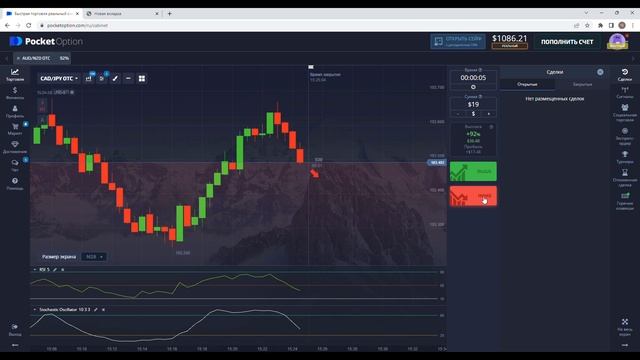The height and width of the screenshot is (360, 640).
Task: Increase trade amount with plus button
Action: [x=489, y=114]
